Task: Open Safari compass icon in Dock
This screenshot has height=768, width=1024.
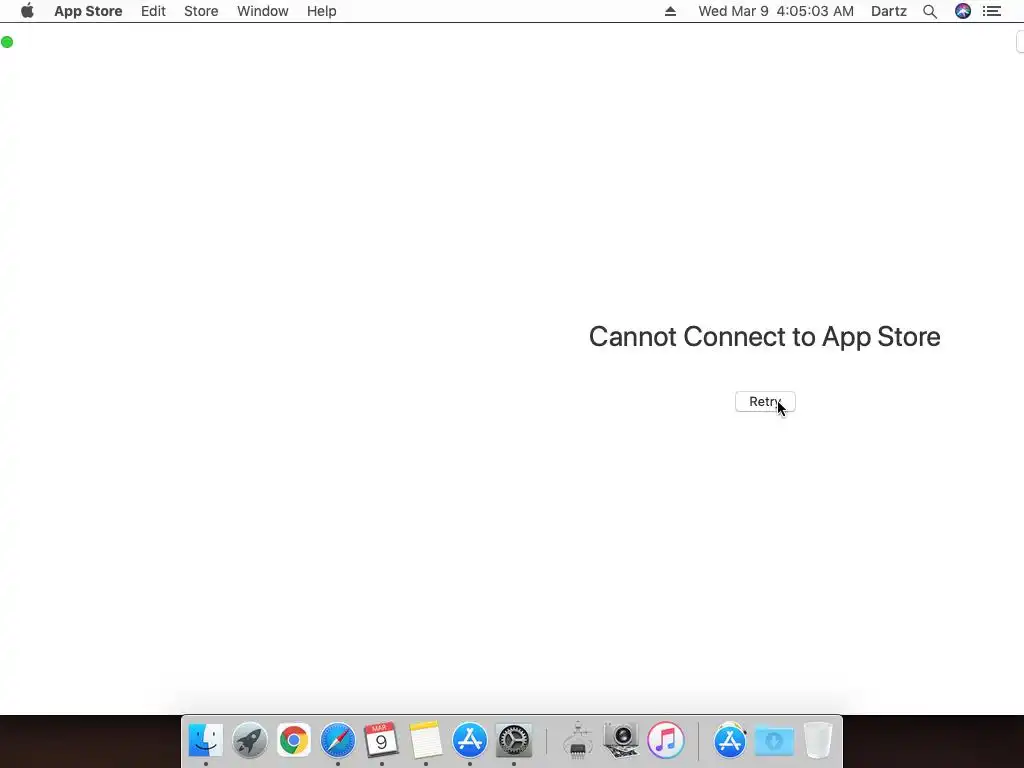Action: [x=338, y=741]
